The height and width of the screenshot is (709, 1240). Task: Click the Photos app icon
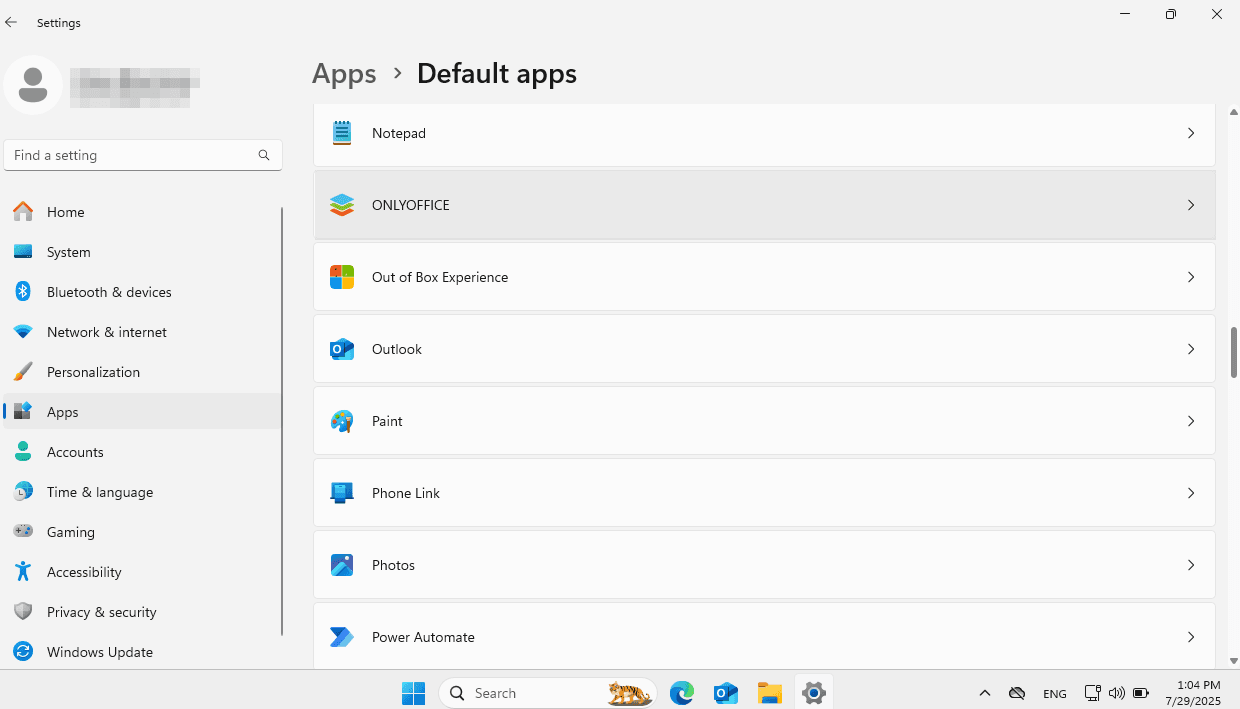[342, 565]
